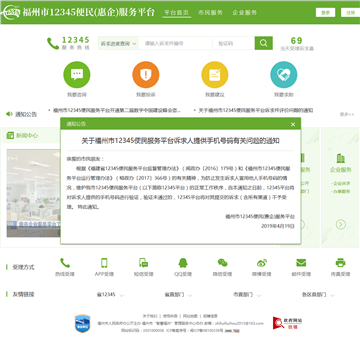Expand the 市直部门 links dropdown
This screenshot has height=360, width=360.
(247, 295)
